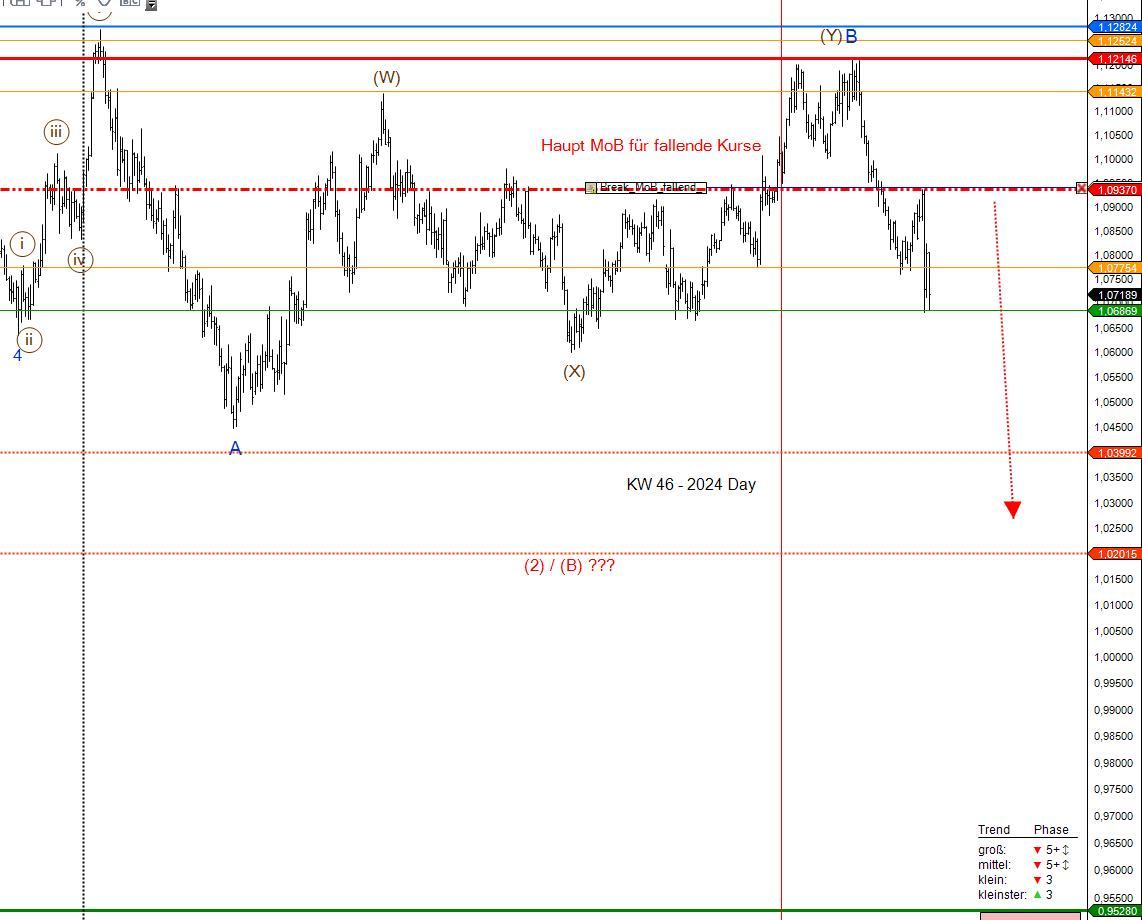
Task: Click the percentage scale icon
Action: 80,5
